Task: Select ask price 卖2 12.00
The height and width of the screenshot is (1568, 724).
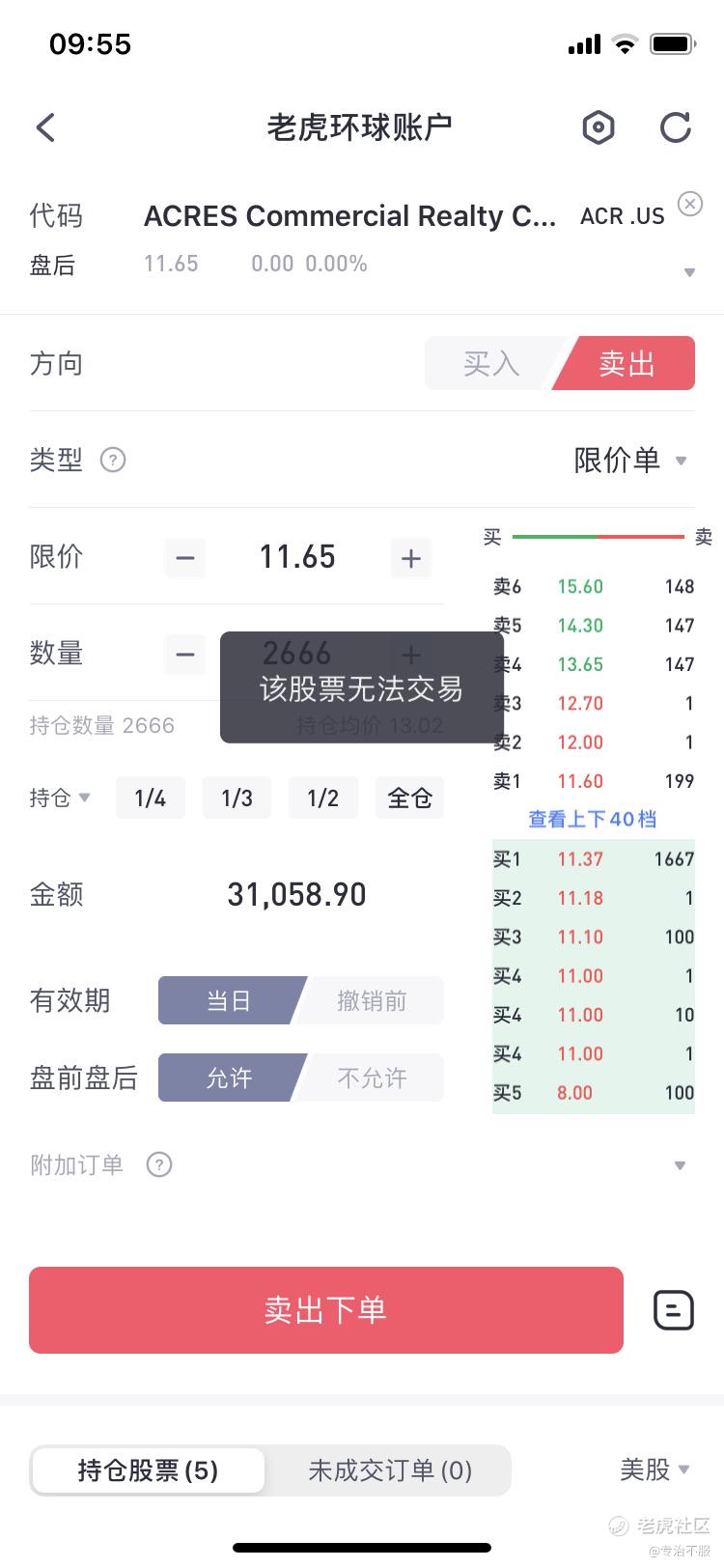Action: (594, 742)
